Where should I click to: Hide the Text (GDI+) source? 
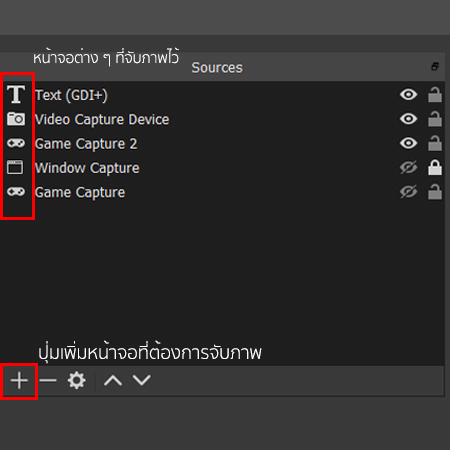click(408, 95)
